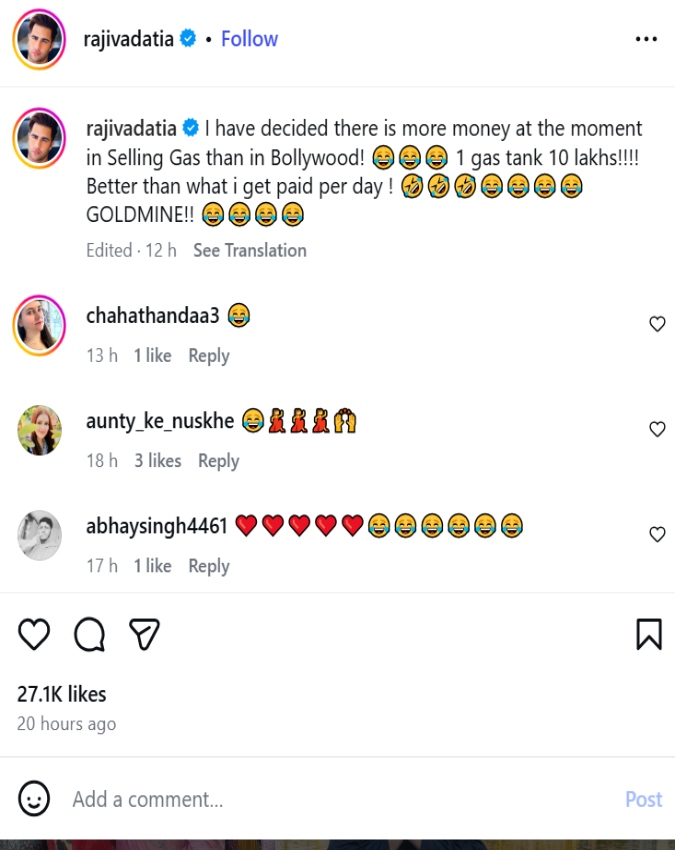
Task: Like the post with heart icon
Action: click(34, 634)
